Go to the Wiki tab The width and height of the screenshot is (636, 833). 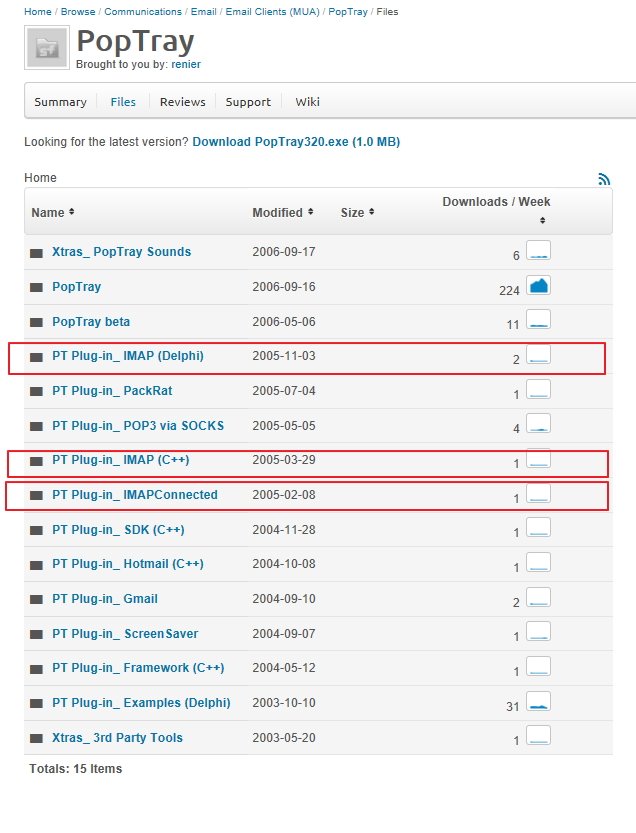point(307,102)
